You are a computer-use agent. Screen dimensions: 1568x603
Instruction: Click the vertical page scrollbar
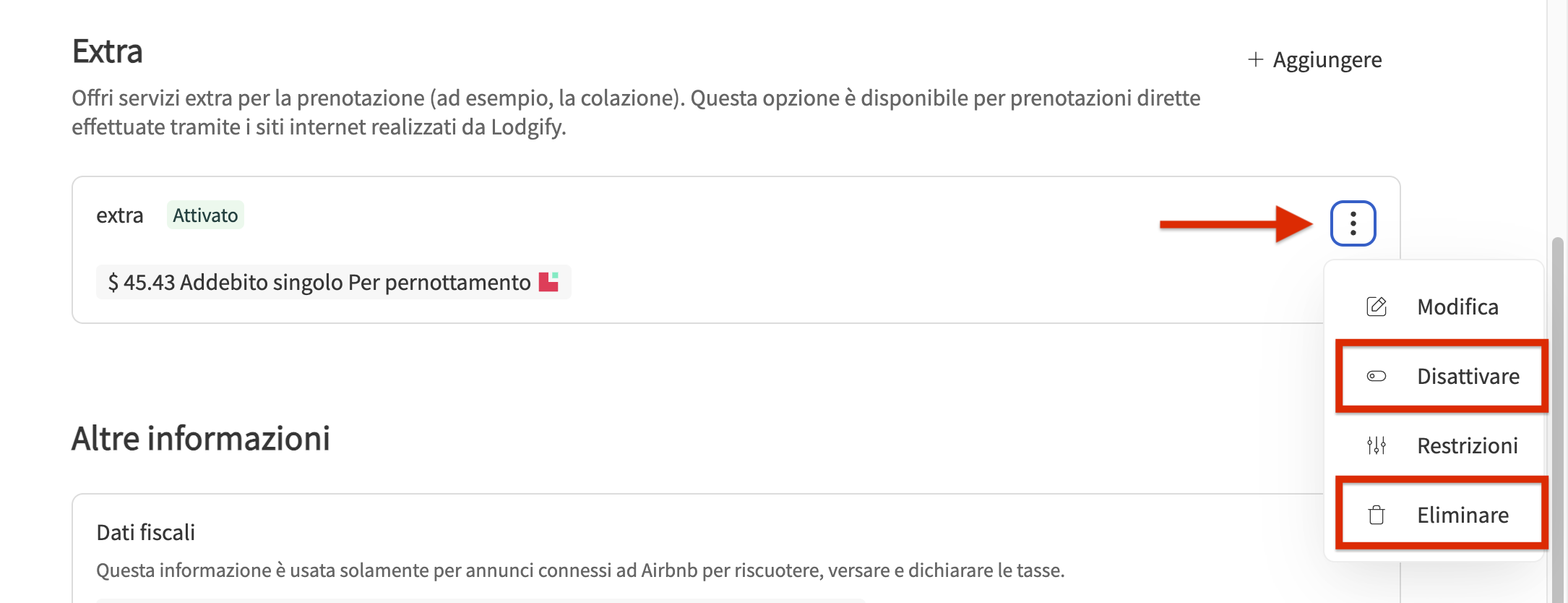coord(1557,419)
